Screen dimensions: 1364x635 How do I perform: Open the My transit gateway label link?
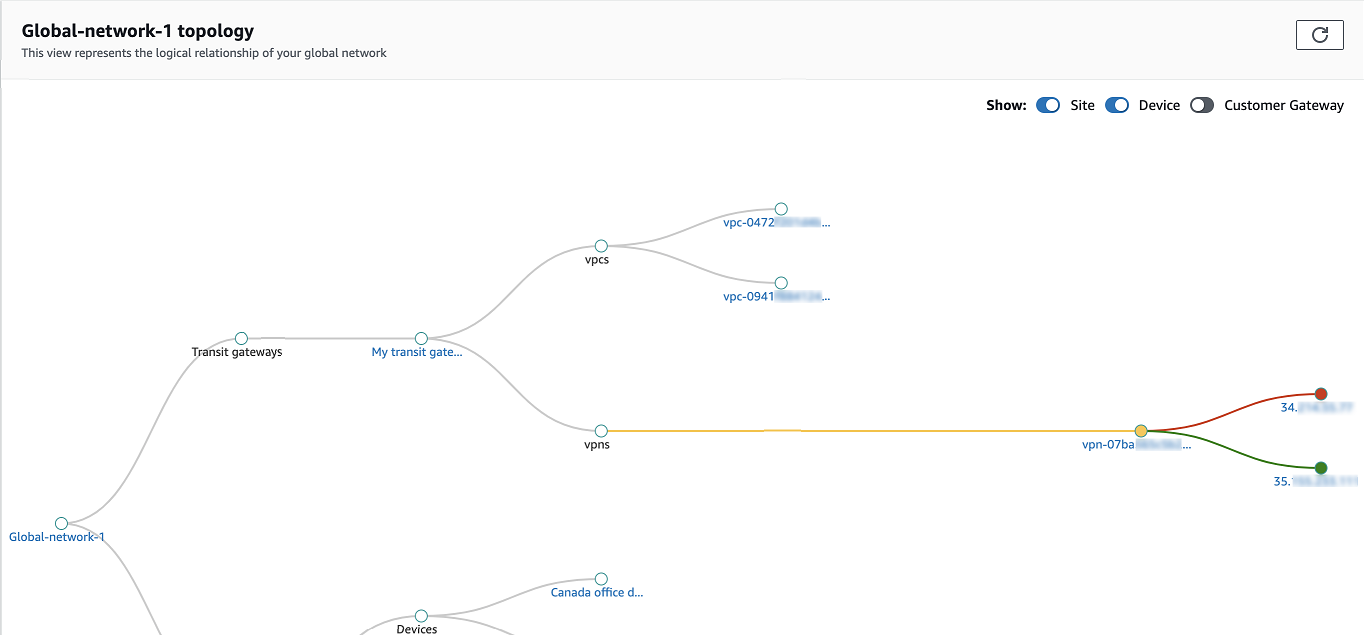[417, 352]
